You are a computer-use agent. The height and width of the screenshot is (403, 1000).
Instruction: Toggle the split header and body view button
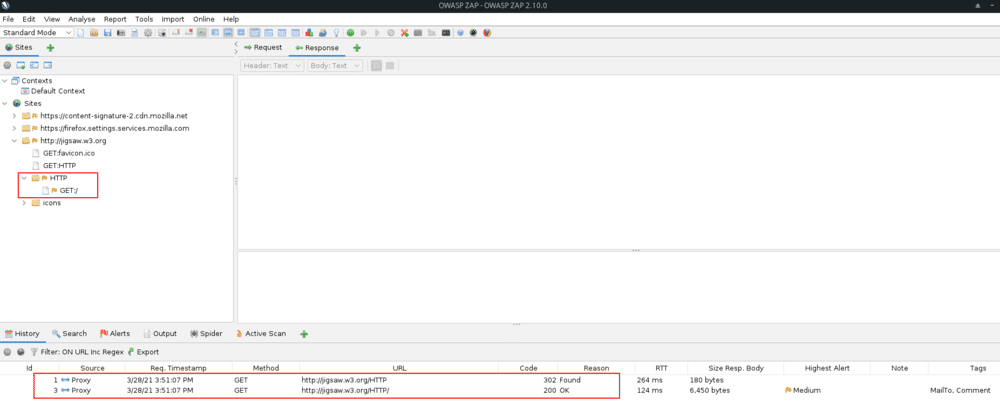tap(390, 66)
